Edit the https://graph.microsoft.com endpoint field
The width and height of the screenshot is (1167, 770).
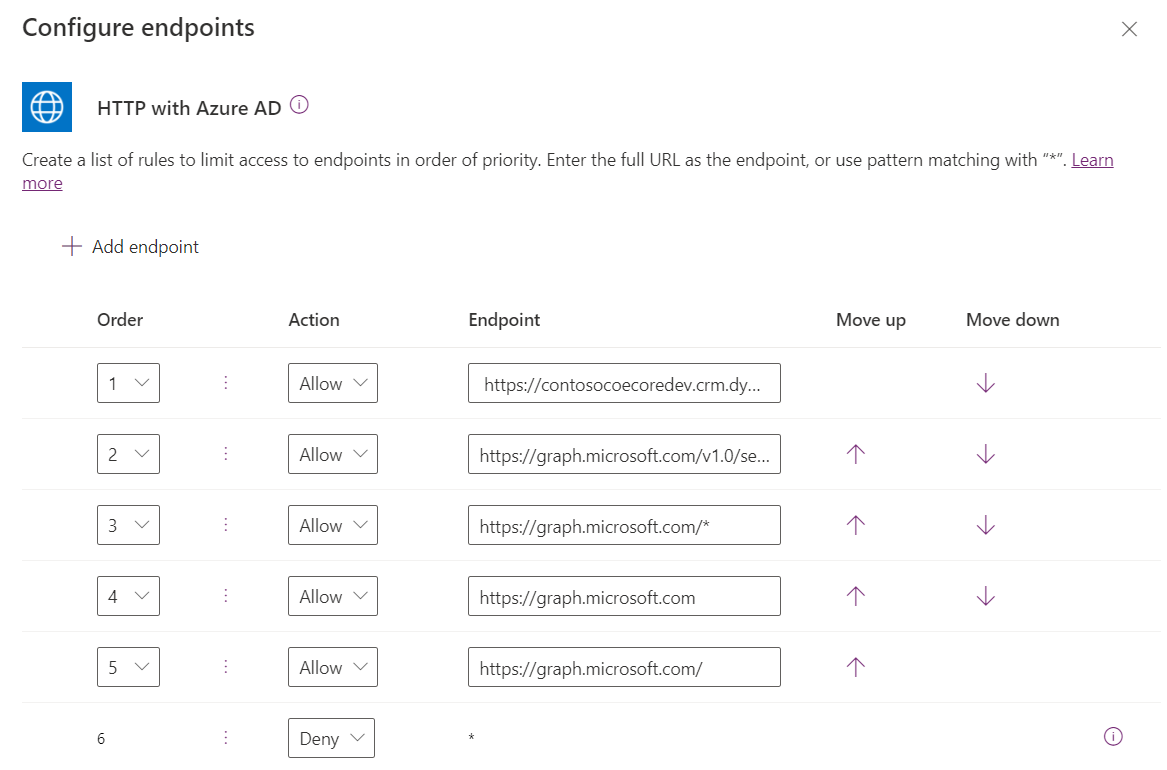click(x=624, y=595)
